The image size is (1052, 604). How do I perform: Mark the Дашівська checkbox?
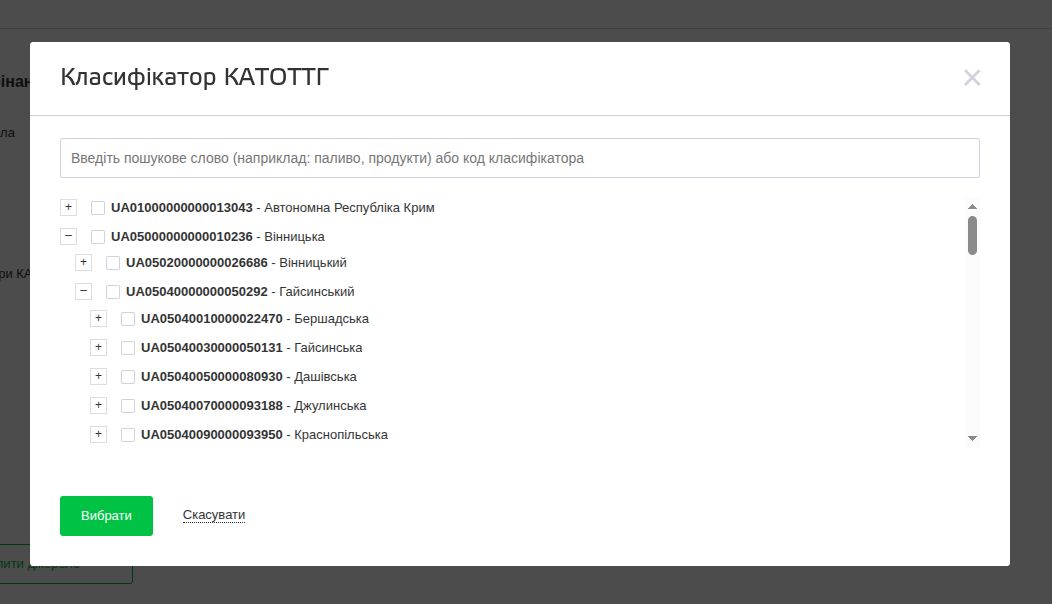tap(128, 377)
